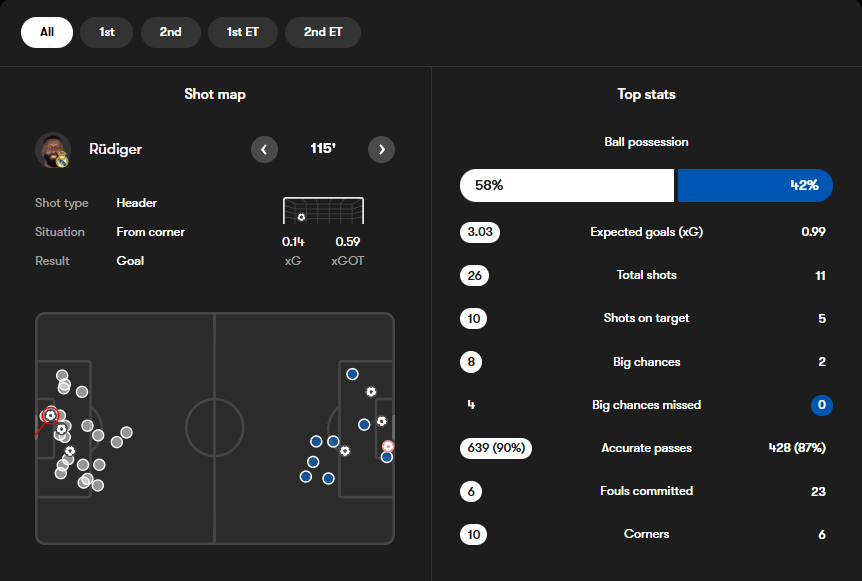
Task: Go to the next shot arrow
Action: tap(381, 150)
